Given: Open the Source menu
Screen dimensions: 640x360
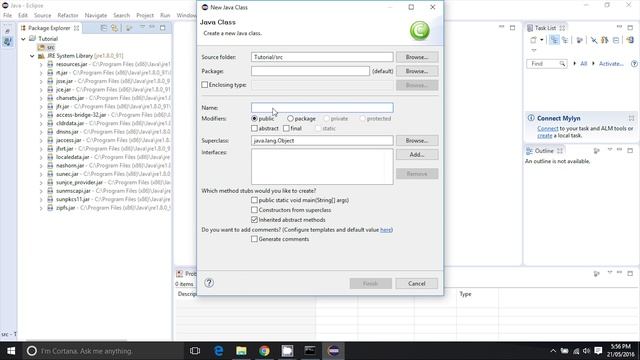Looking at the screenshot, I should click(42, 15).
